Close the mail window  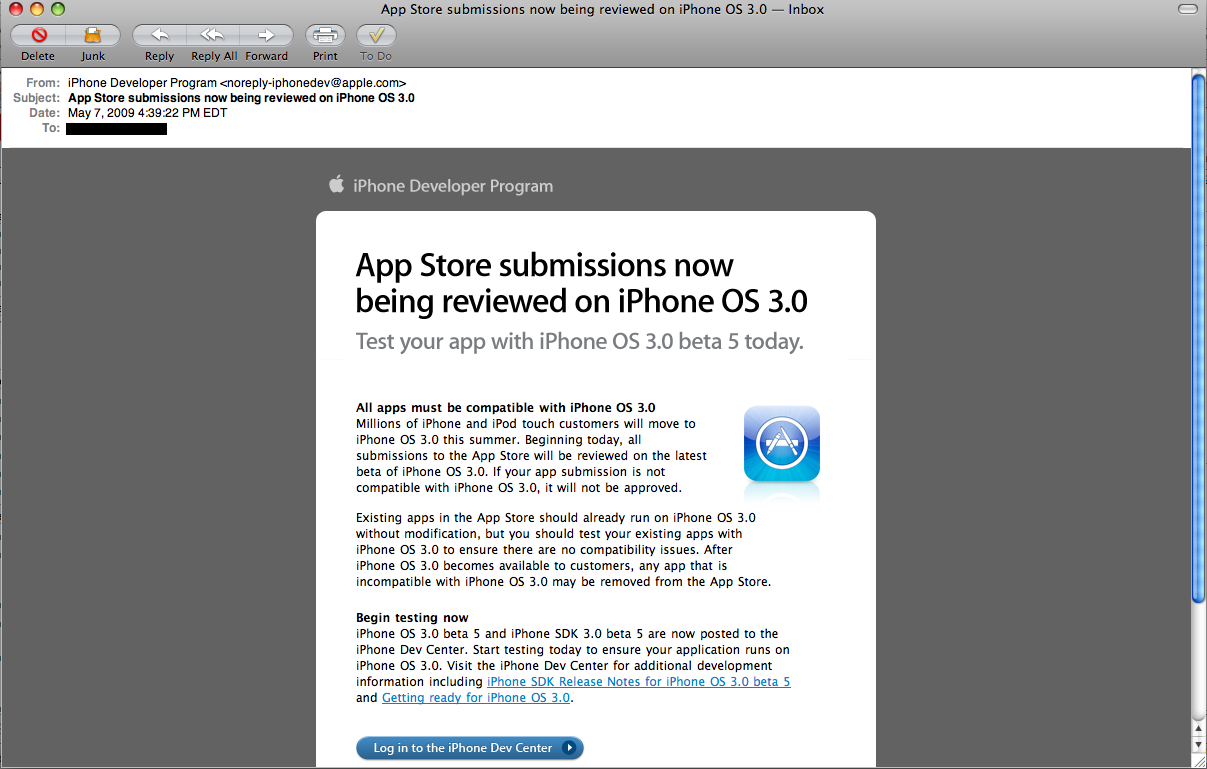17,9
